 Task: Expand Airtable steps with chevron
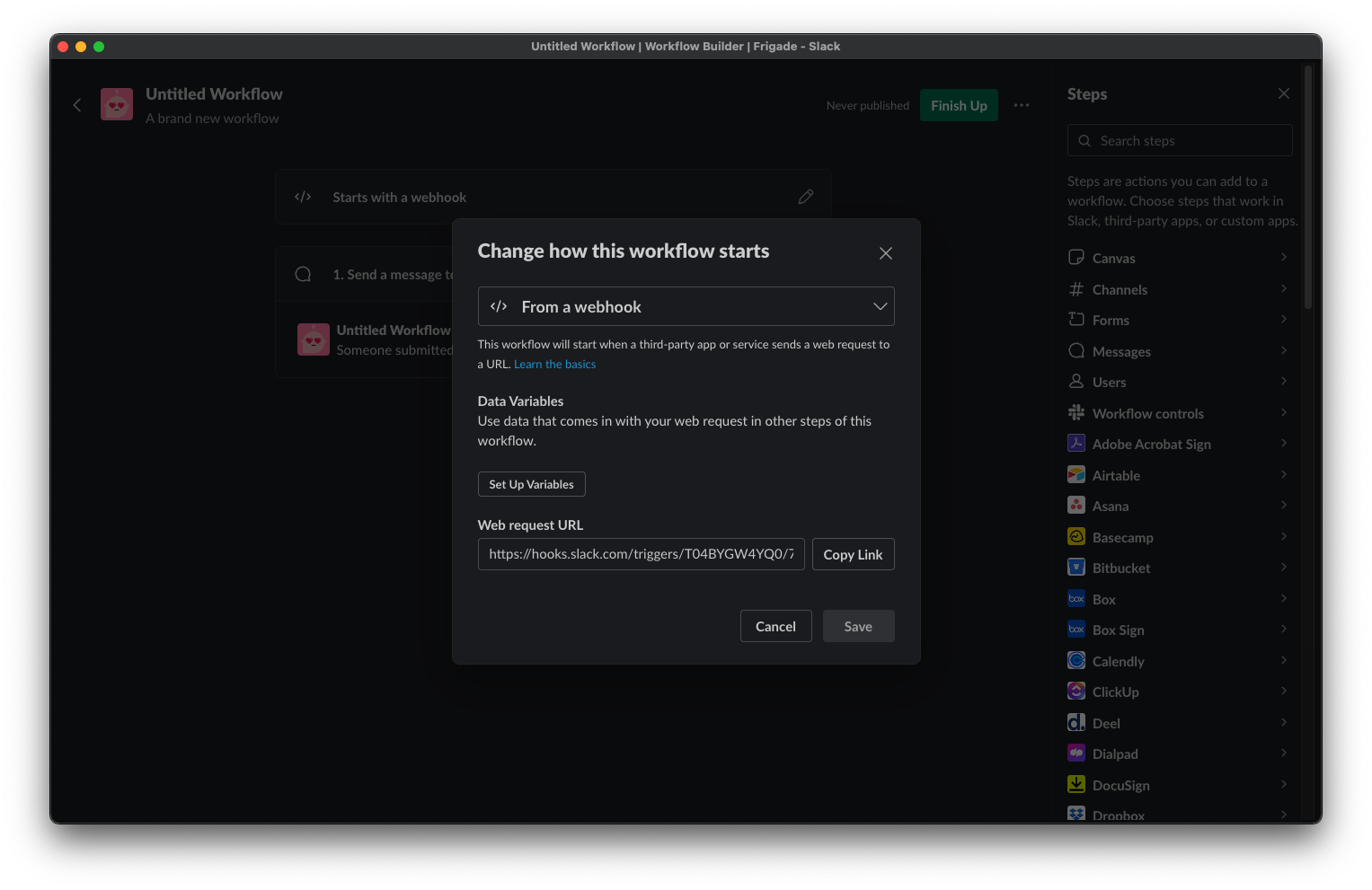pyautogui.click(x=1284, y=474)
